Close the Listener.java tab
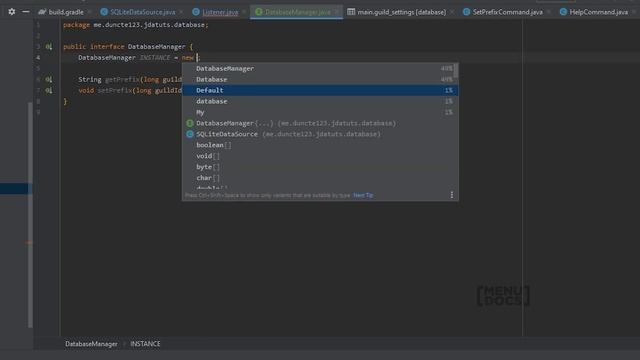The image size is (640, 360). [x=244, y=12]
